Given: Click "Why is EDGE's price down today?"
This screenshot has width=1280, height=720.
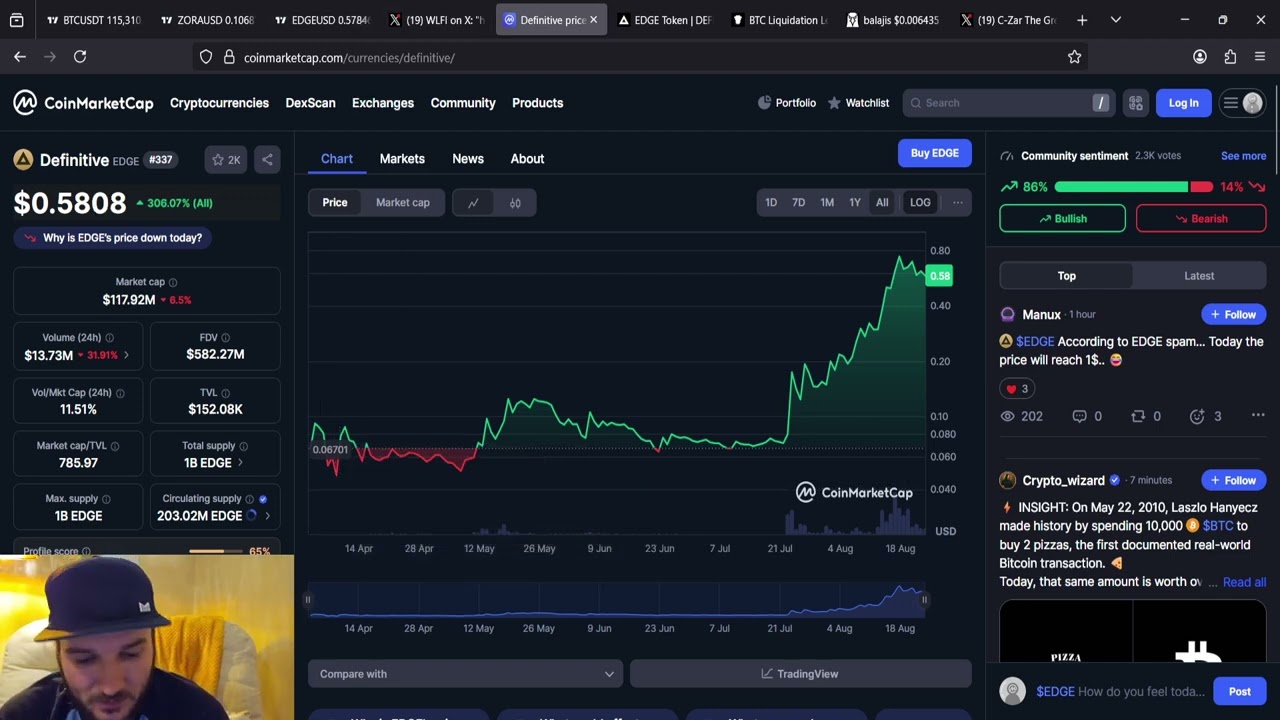Looking at the screenshot, I should click(113, 238).
